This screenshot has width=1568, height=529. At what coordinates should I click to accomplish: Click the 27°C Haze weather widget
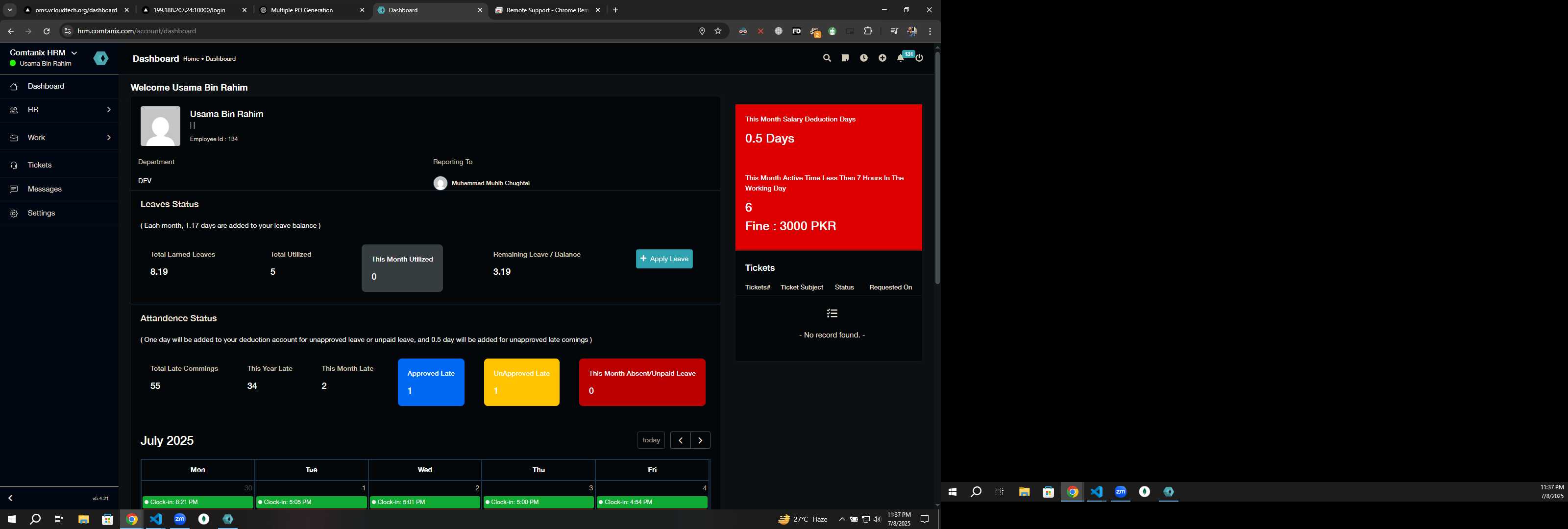point(803,519)
